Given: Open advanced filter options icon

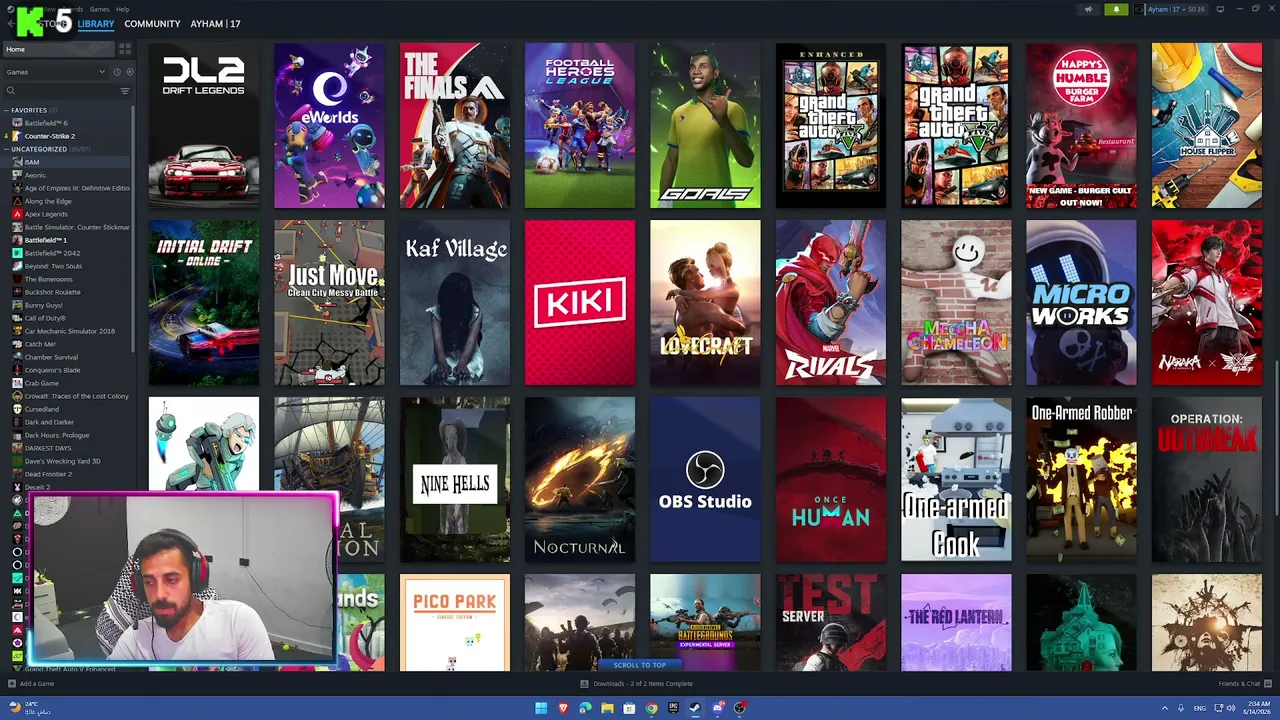Looking at the screenshot, I should (125, 91).
